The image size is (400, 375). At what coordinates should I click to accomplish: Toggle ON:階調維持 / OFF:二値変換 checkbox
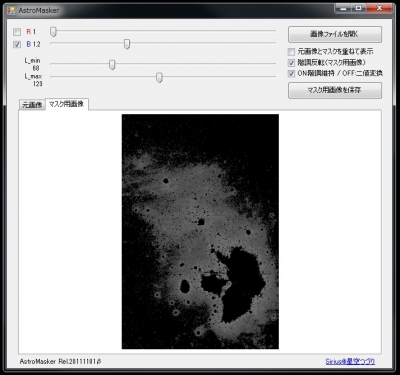click(x=291, y=74)
